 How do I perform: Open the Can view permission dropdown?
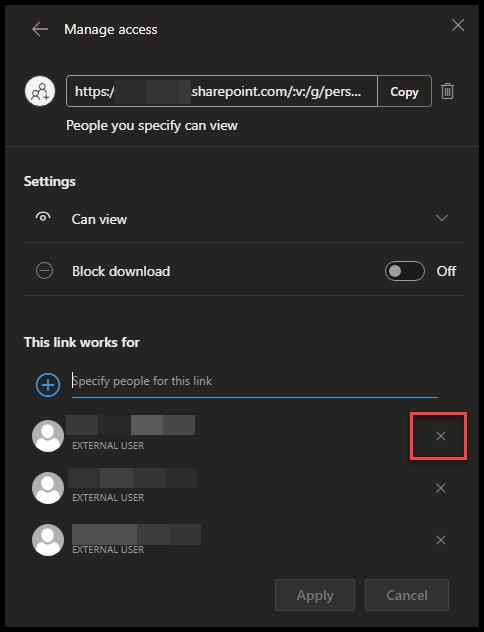(244, 219)
